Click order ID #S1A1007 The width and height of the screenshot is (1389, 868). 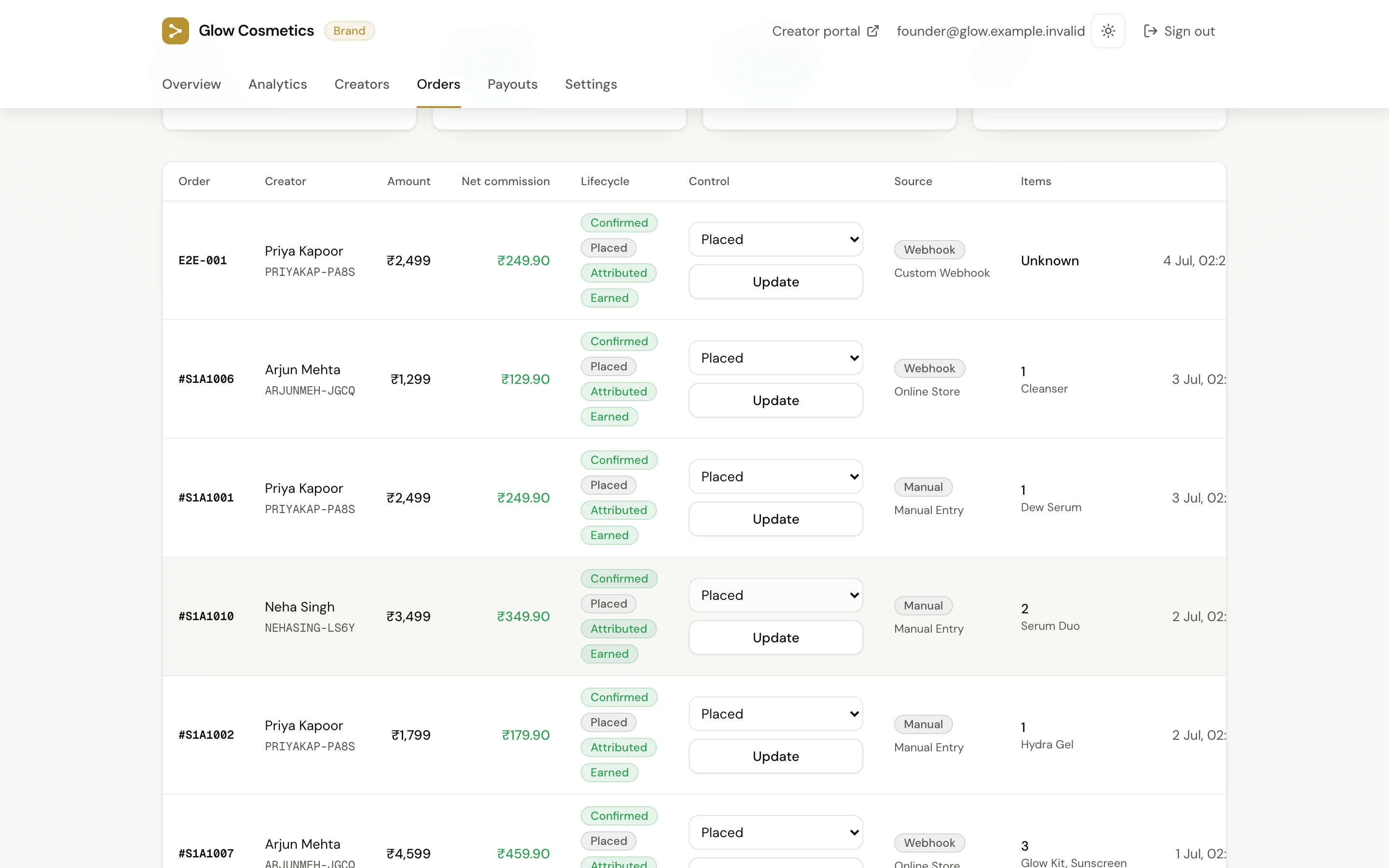206,854
